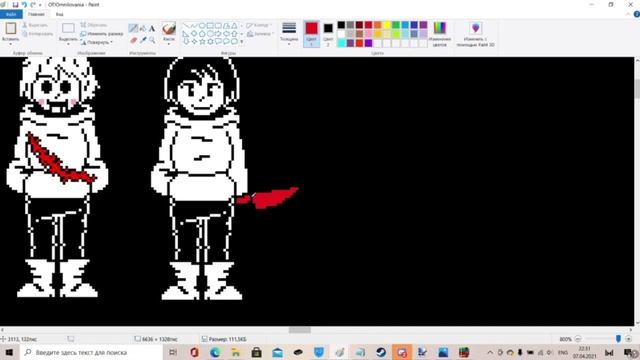Screen dimensions: 640x360
Task: Open the Rotate (Повернуть) dropdown
Action: click(96, 42)
